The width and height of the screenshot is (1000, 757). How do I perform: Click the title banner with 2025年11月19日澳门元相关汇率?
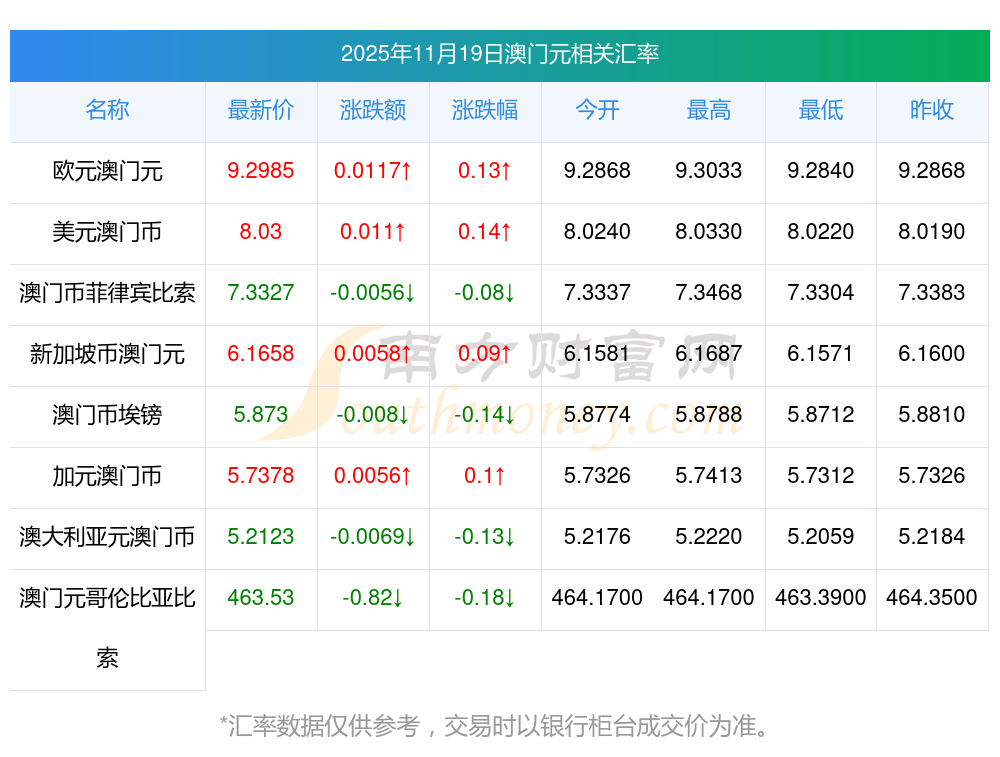pos(499,54)
